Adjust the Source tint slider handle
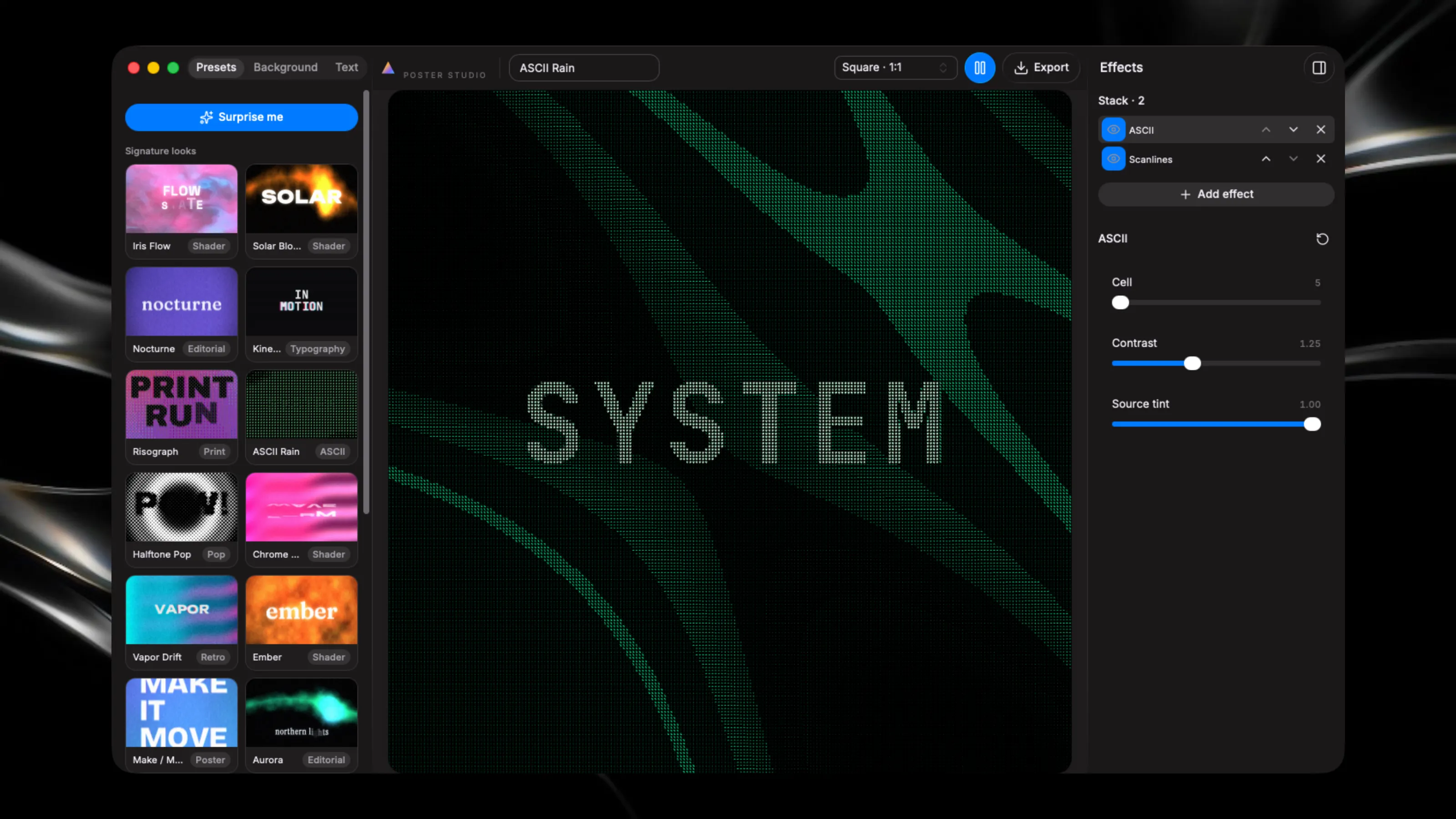 tap(1312, 425)
